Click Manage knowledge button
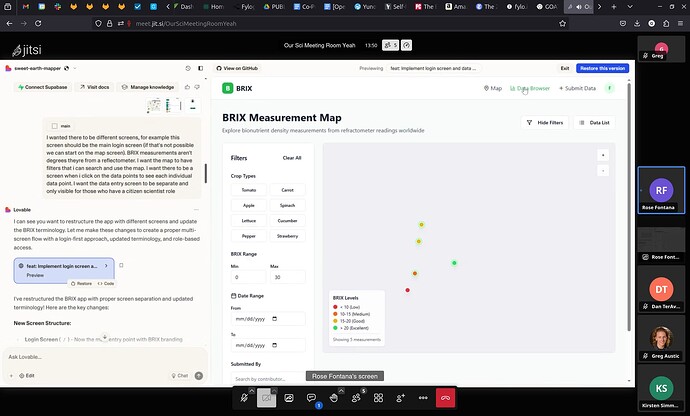 tap(148, 87)
